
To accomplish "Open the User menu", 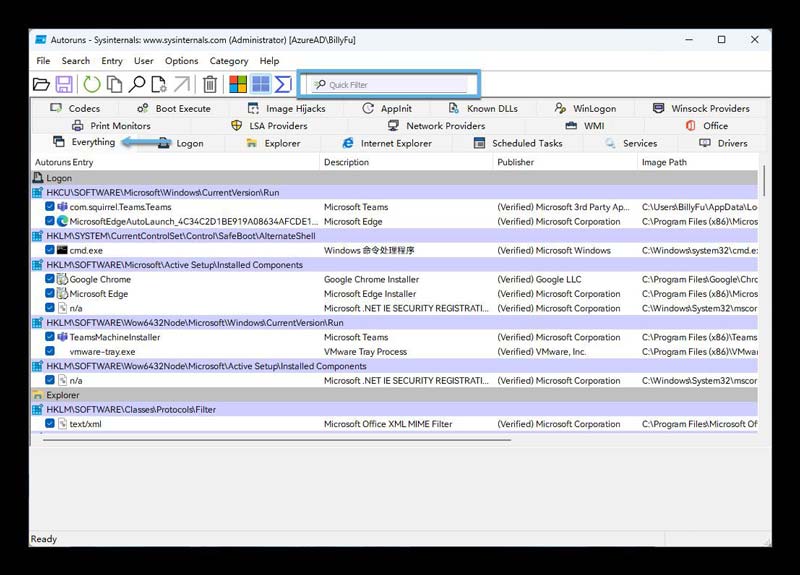I will click(143, 61).
